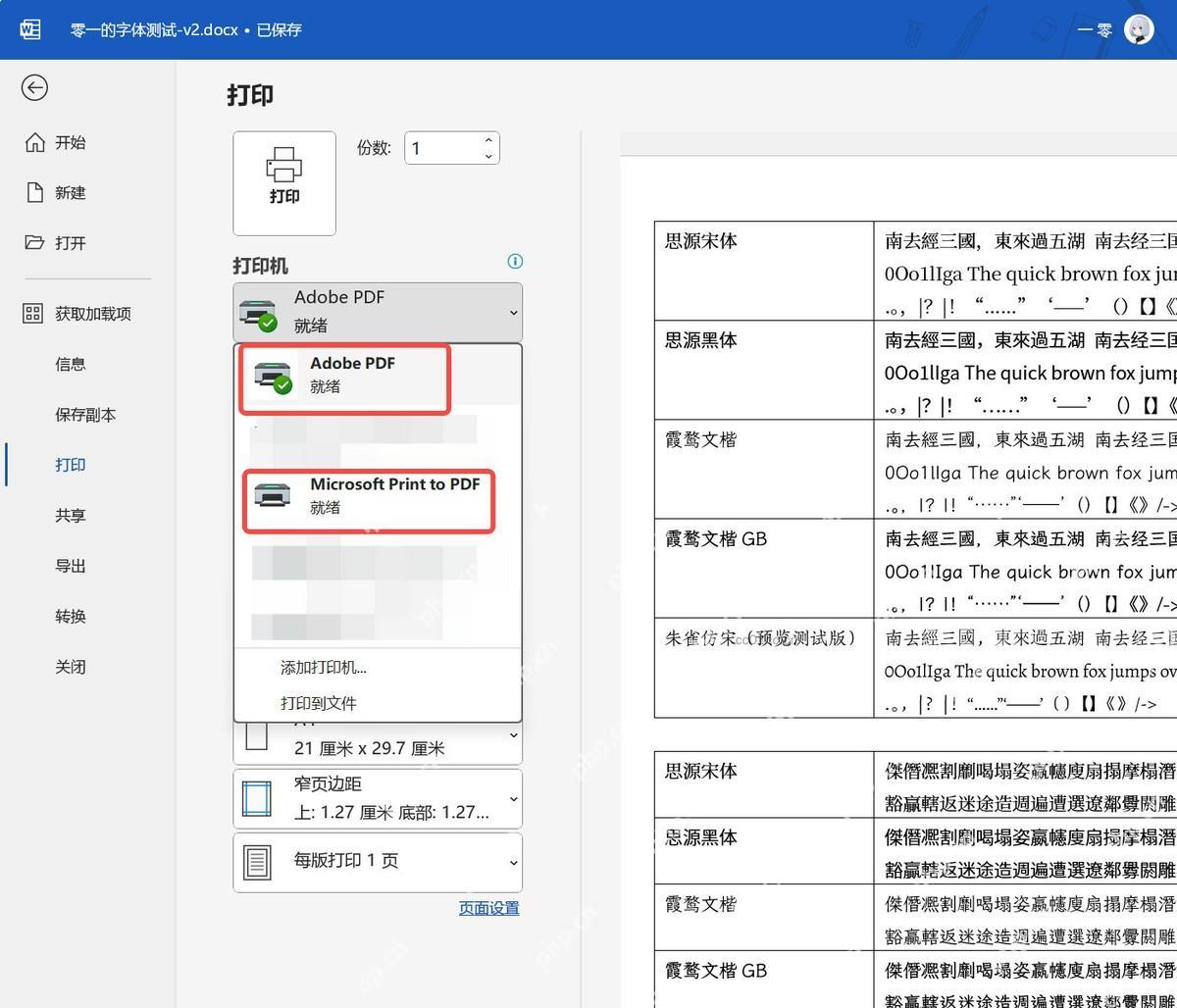Screen dimensions: 1177x1008
Task: Decrease copies with the down arrow
Action: pyautogui.click(x=488, y=156)
